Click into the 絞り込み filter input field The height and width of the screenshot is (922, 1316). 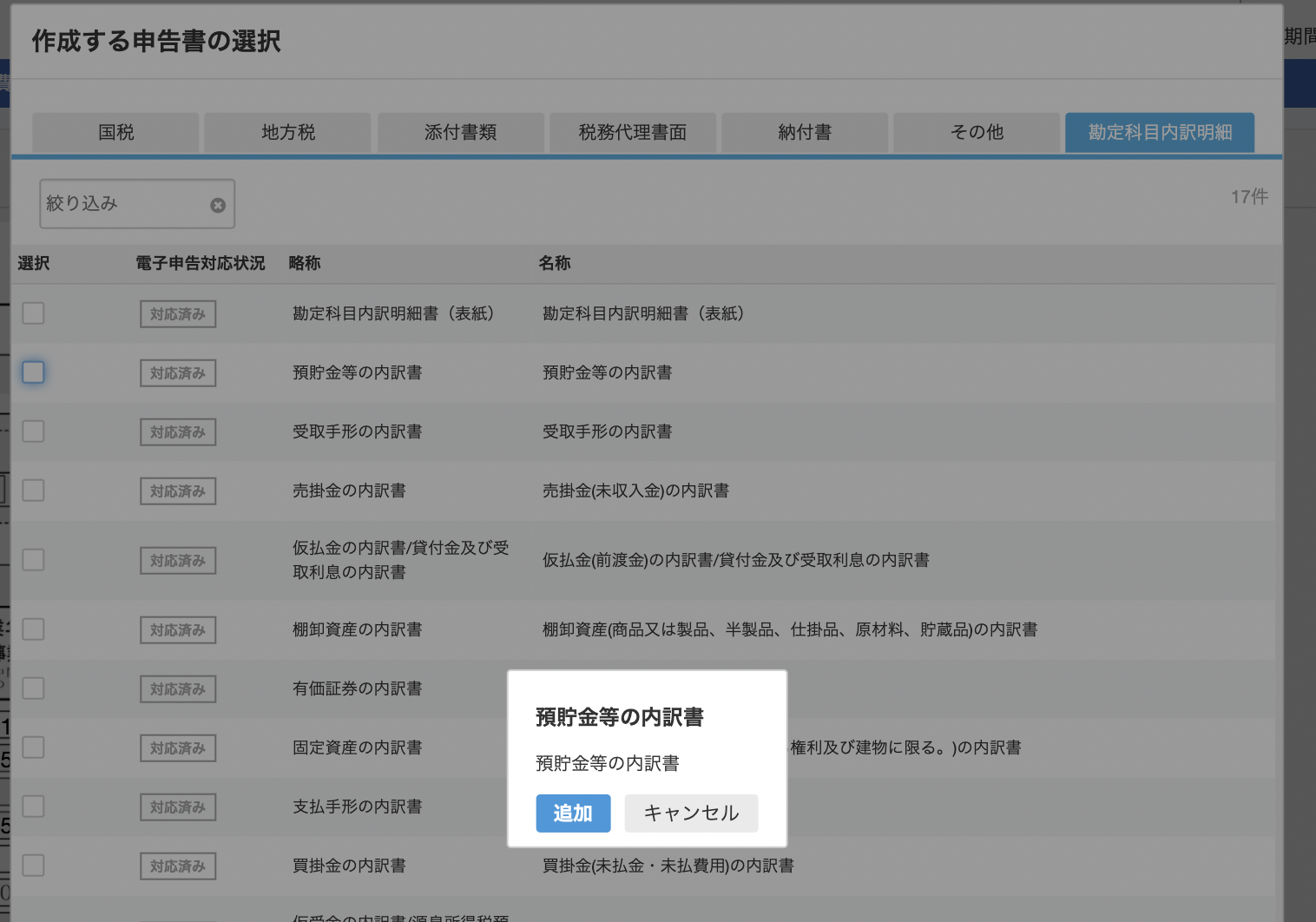122,204
